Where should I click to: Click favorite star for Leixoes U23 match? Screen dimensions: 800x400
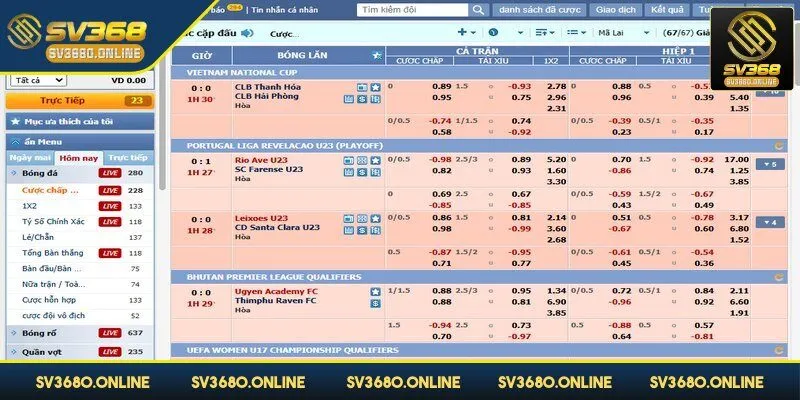point(375,217)
